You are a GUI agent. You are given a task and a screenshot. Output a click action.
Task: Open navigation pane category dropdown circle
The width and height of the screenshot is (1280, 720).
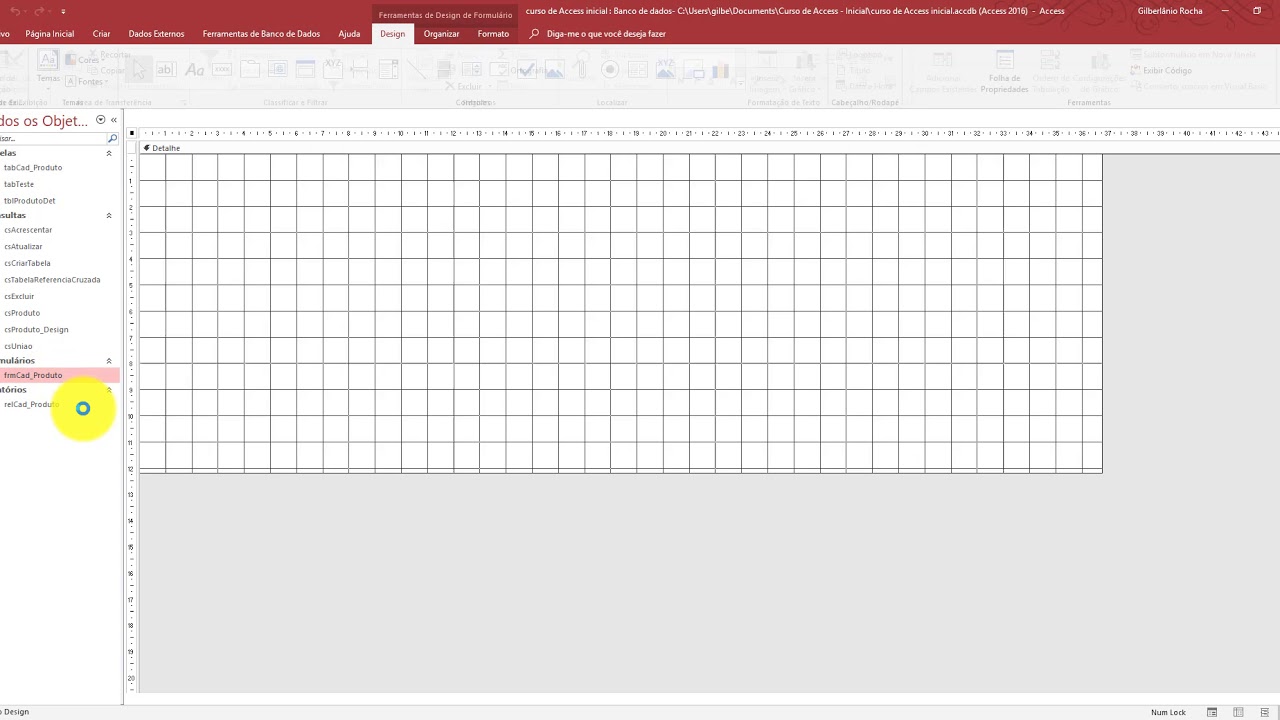[x=100, y=120]
